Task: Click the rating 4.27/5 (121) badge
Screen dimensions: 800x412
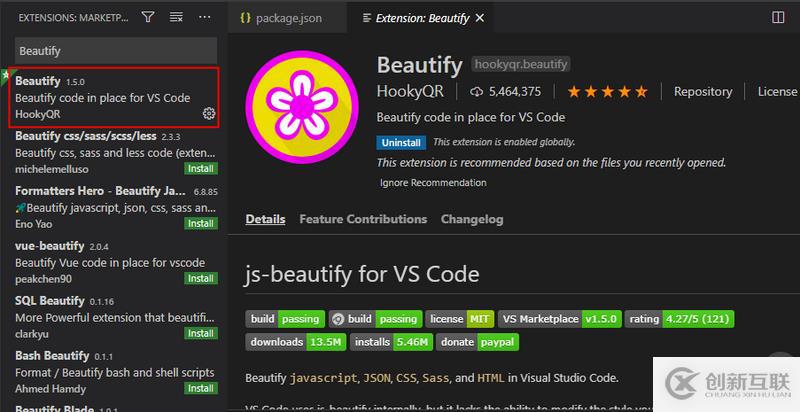Action: point(680,319)
